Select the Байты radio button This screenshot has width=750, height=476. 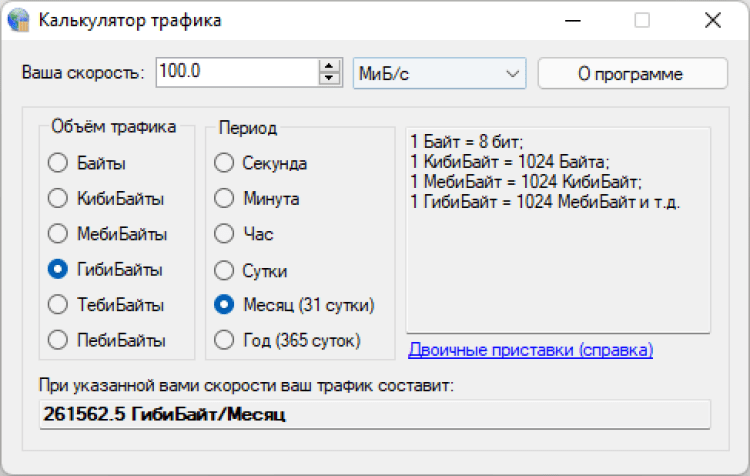tap(58, 163)
